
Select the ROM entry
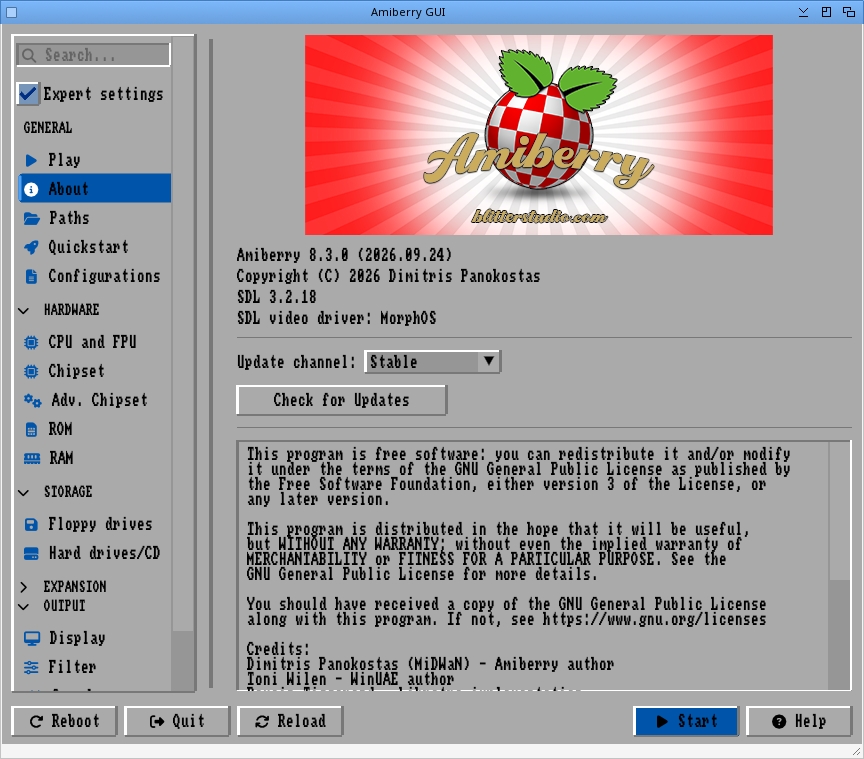click(x=95, y=429)
